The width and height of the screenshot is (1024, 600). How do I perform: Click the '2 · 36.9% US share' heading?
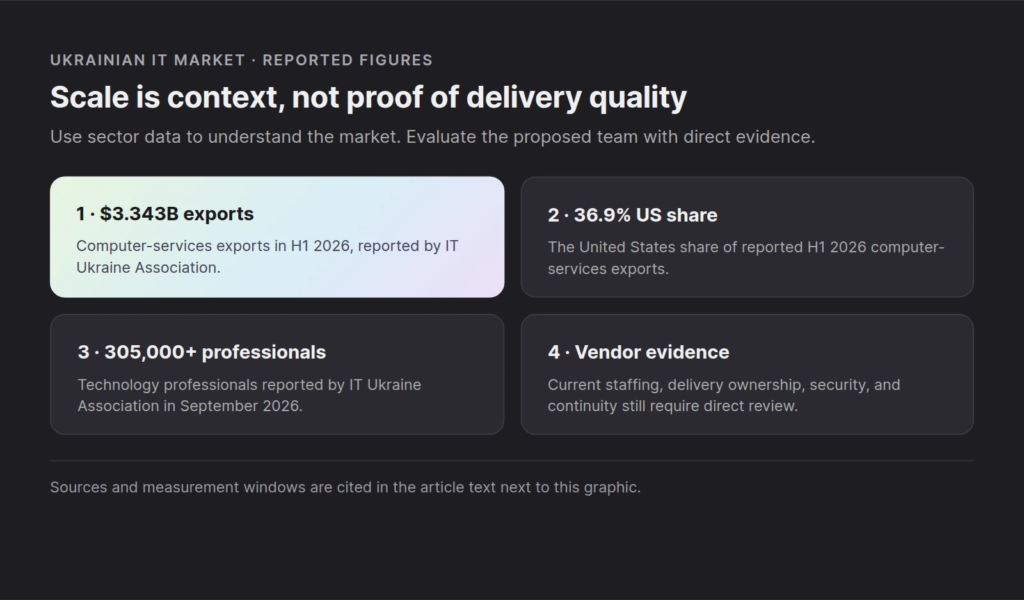tap(632, 215)
